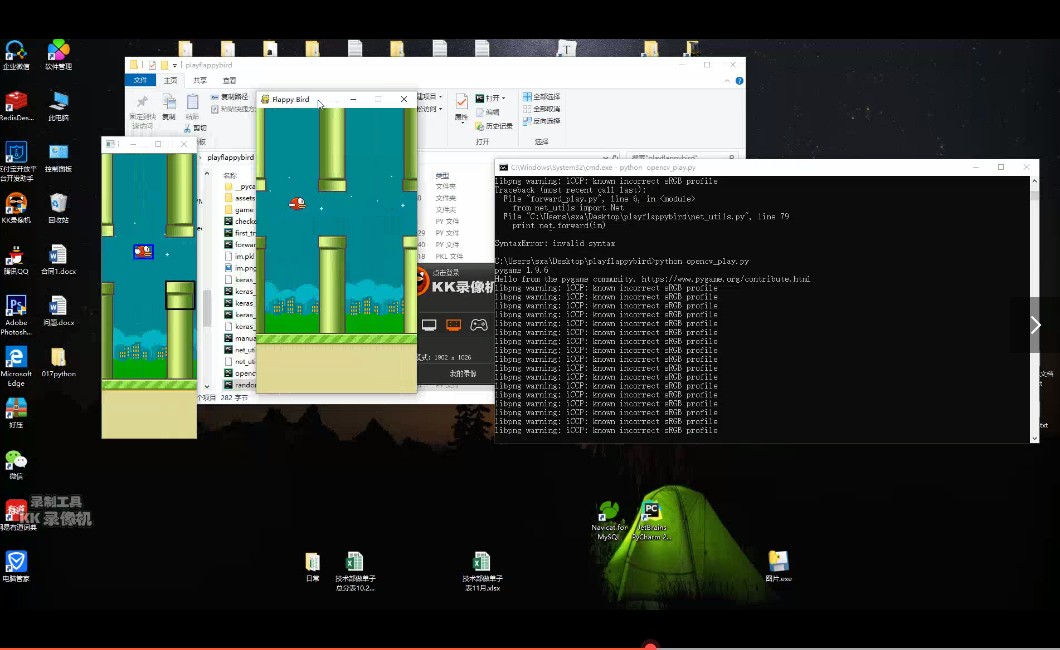Open Explorer help question mark icon
The height and width of the screenshot is (650, 1060).
(x=739, y=81)
